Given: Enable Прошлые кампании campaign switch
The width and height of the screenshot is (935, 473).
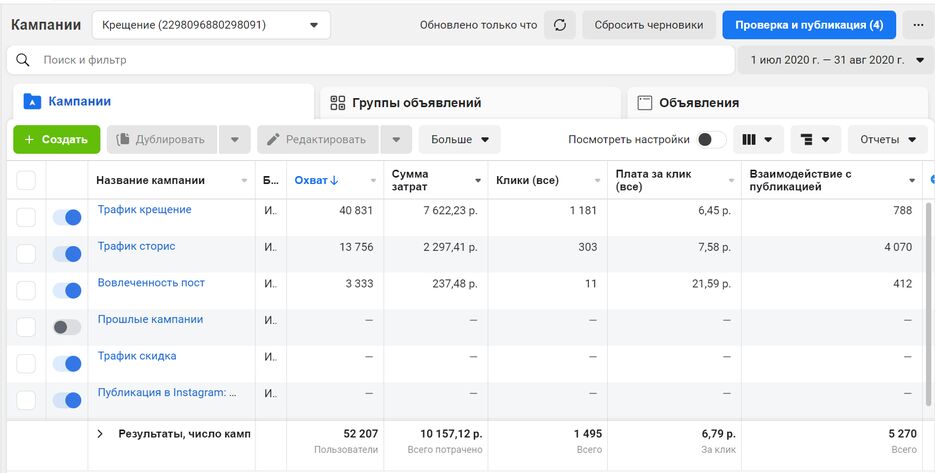Looking at the screenshot, I should [x=67, y=327].
